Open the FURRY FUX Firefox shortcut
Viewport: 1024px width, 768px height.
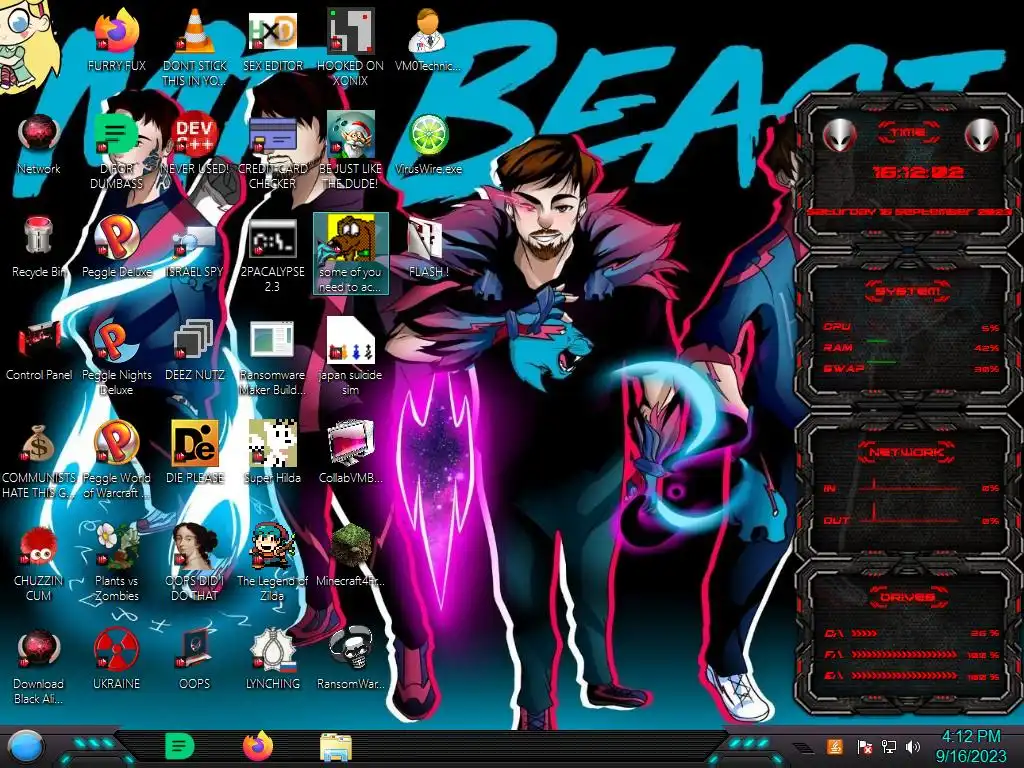pyautogui.click(x=116, y=40)
